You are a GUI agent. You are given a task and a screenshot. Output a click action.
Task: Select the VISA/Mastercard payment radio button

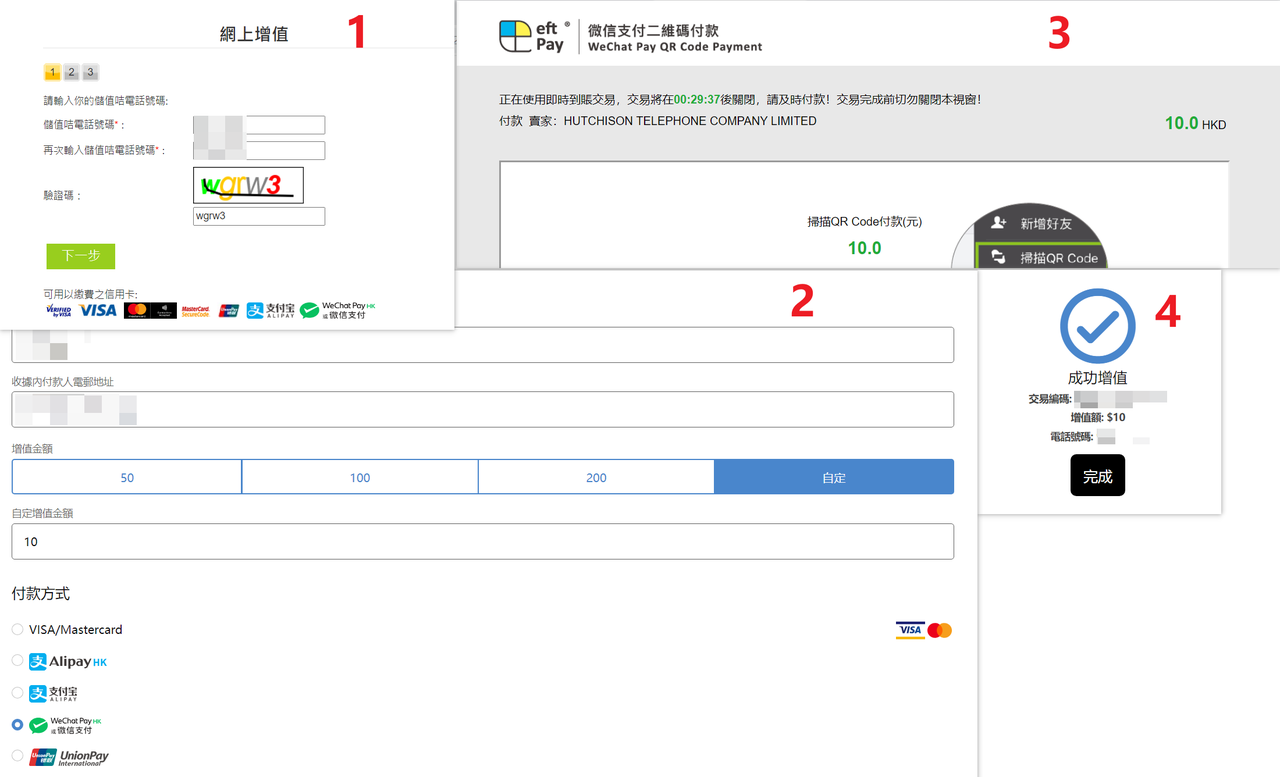16,629
